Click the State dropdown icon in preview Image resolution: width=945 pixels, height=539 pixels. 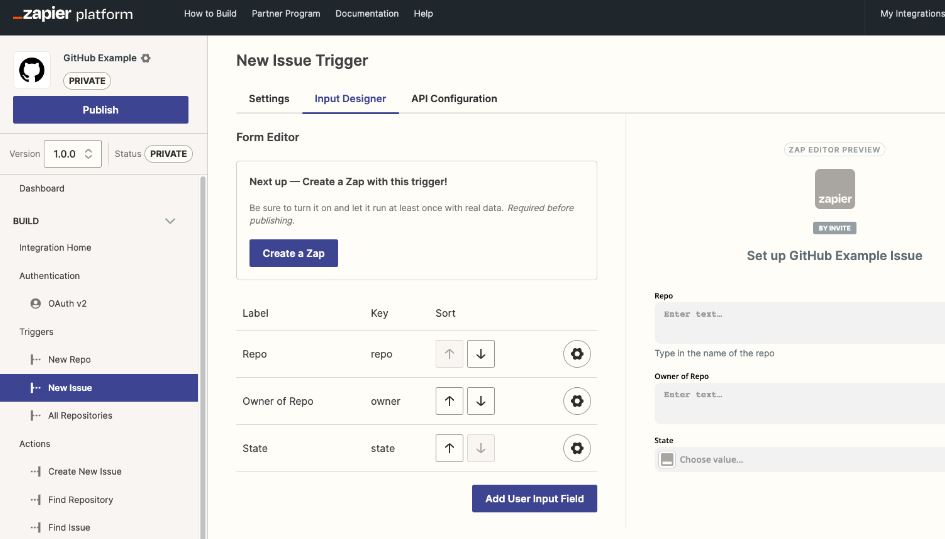pos(667,459)
